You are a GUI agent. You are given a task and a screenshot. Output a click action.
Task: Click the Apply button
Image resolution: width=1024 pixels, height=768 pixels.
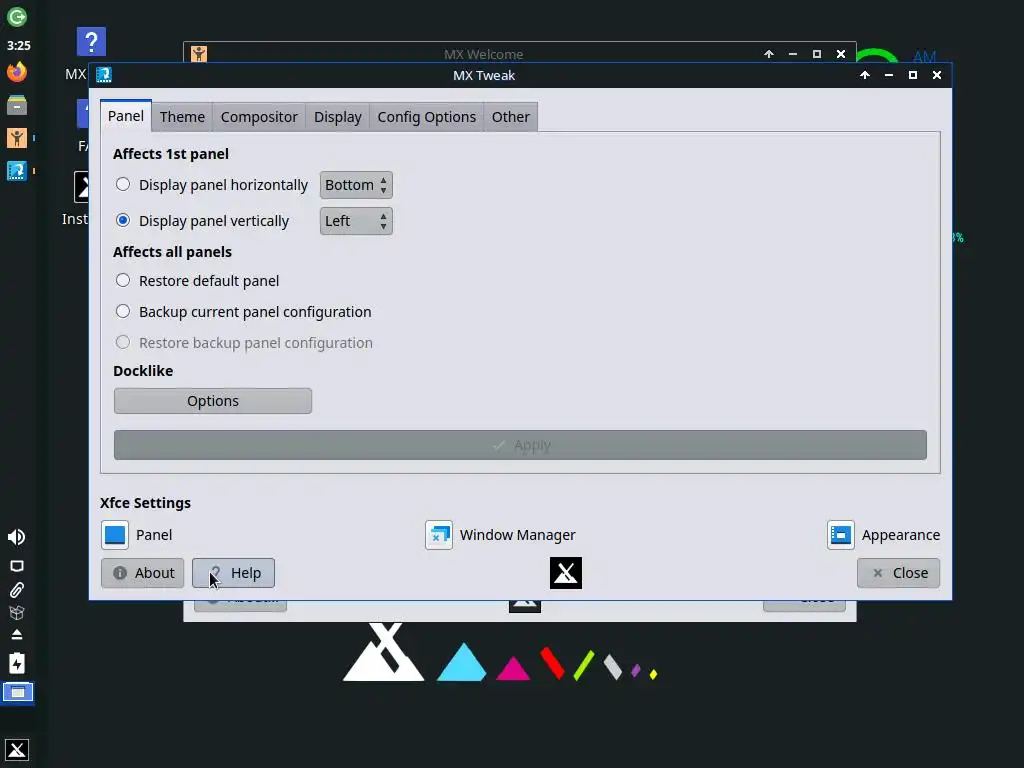pos(520,445)
